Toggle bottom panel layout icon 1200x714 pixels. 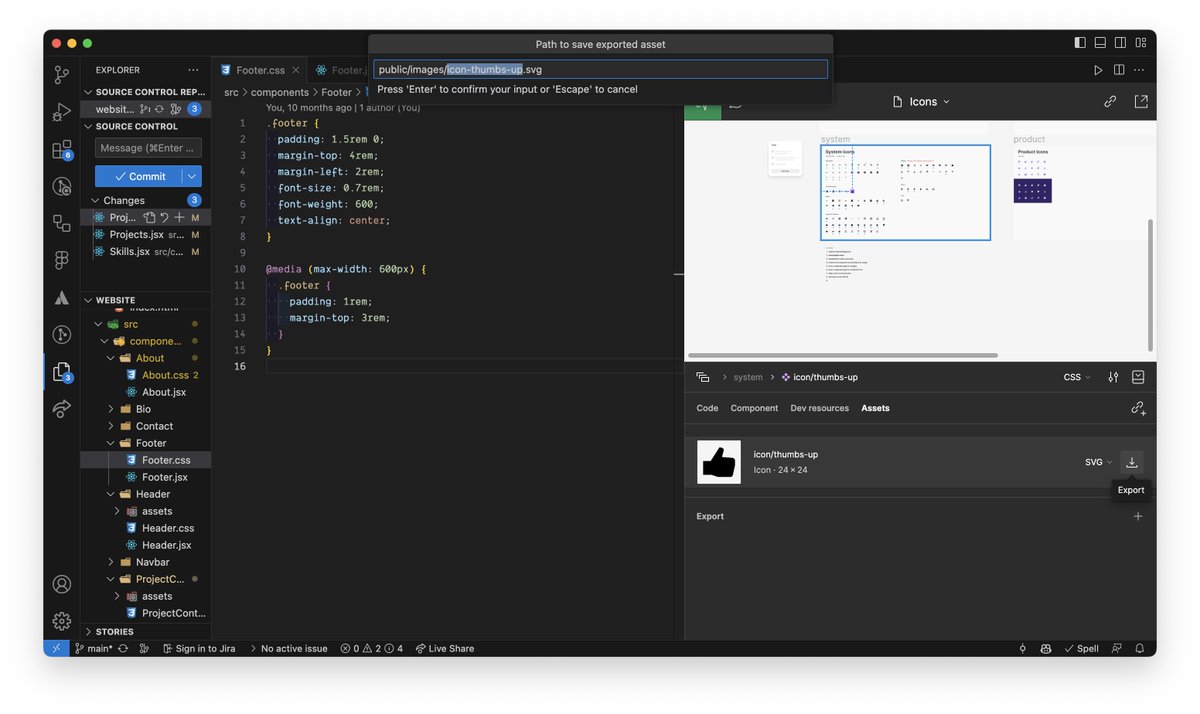click(1100, 43)
